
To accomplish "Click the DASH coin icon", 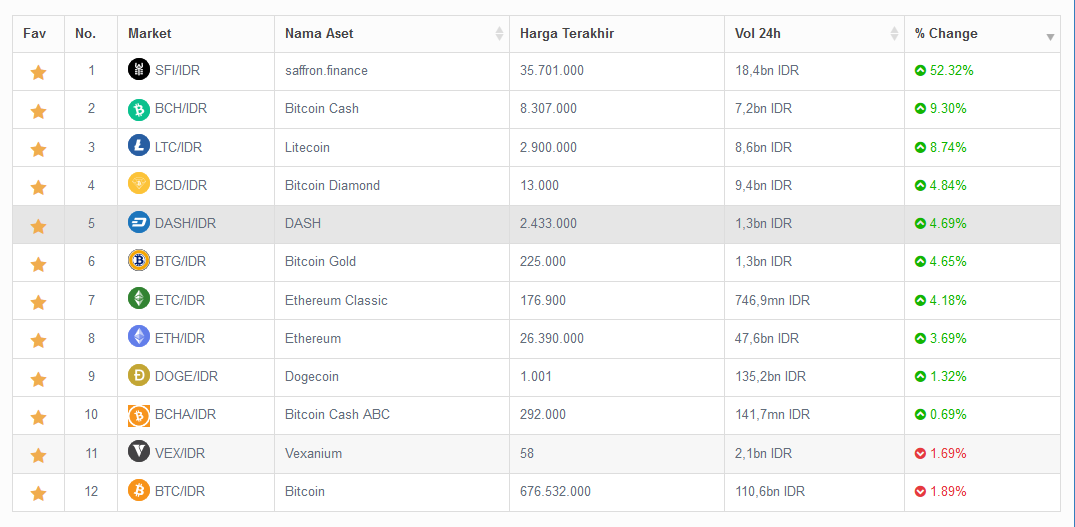I will pyautogui.click(x=139, y=223).
